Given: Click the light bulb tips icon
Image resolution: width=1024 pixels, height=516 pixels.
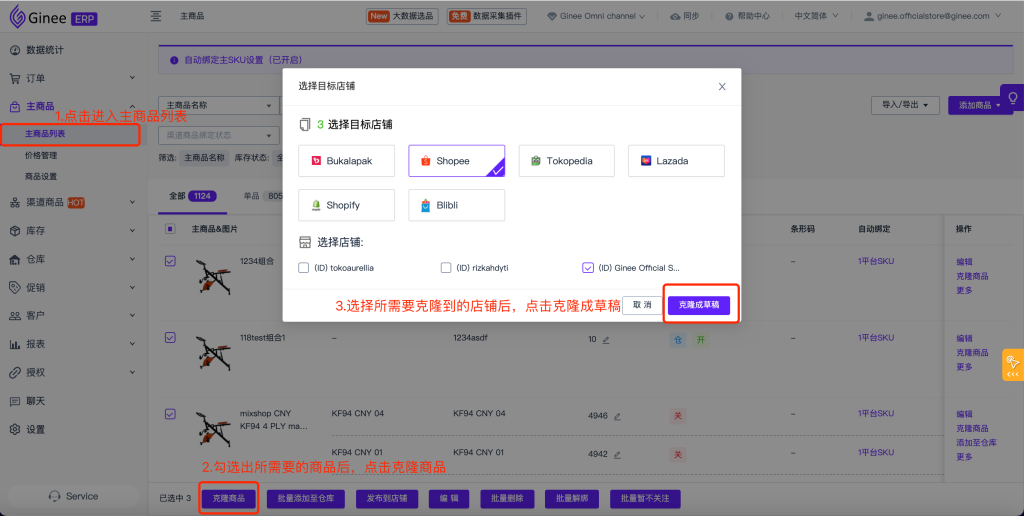Looking at the screenshot, I should 1013,98.
